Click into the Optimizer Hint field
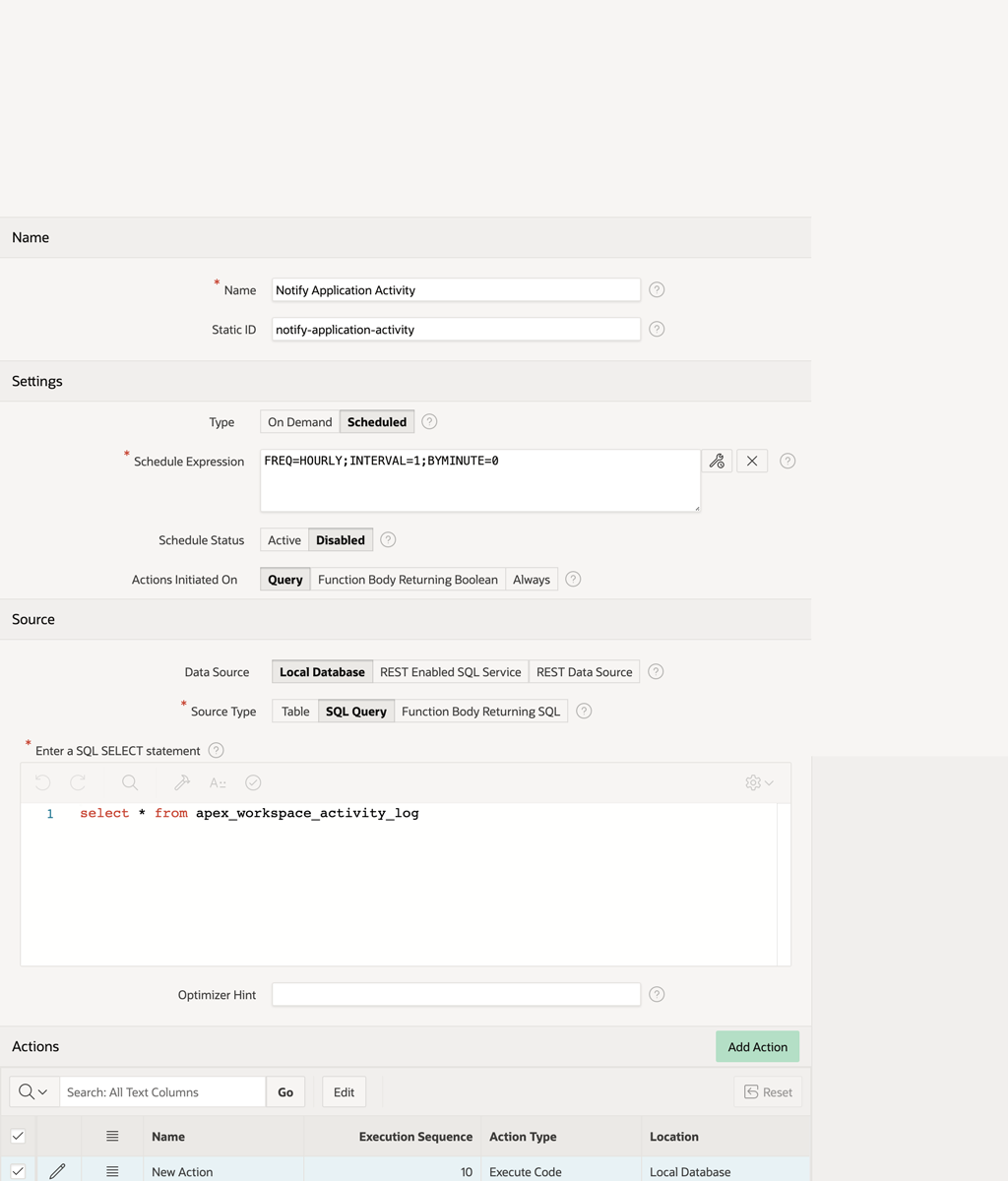 tap(456, 995)
